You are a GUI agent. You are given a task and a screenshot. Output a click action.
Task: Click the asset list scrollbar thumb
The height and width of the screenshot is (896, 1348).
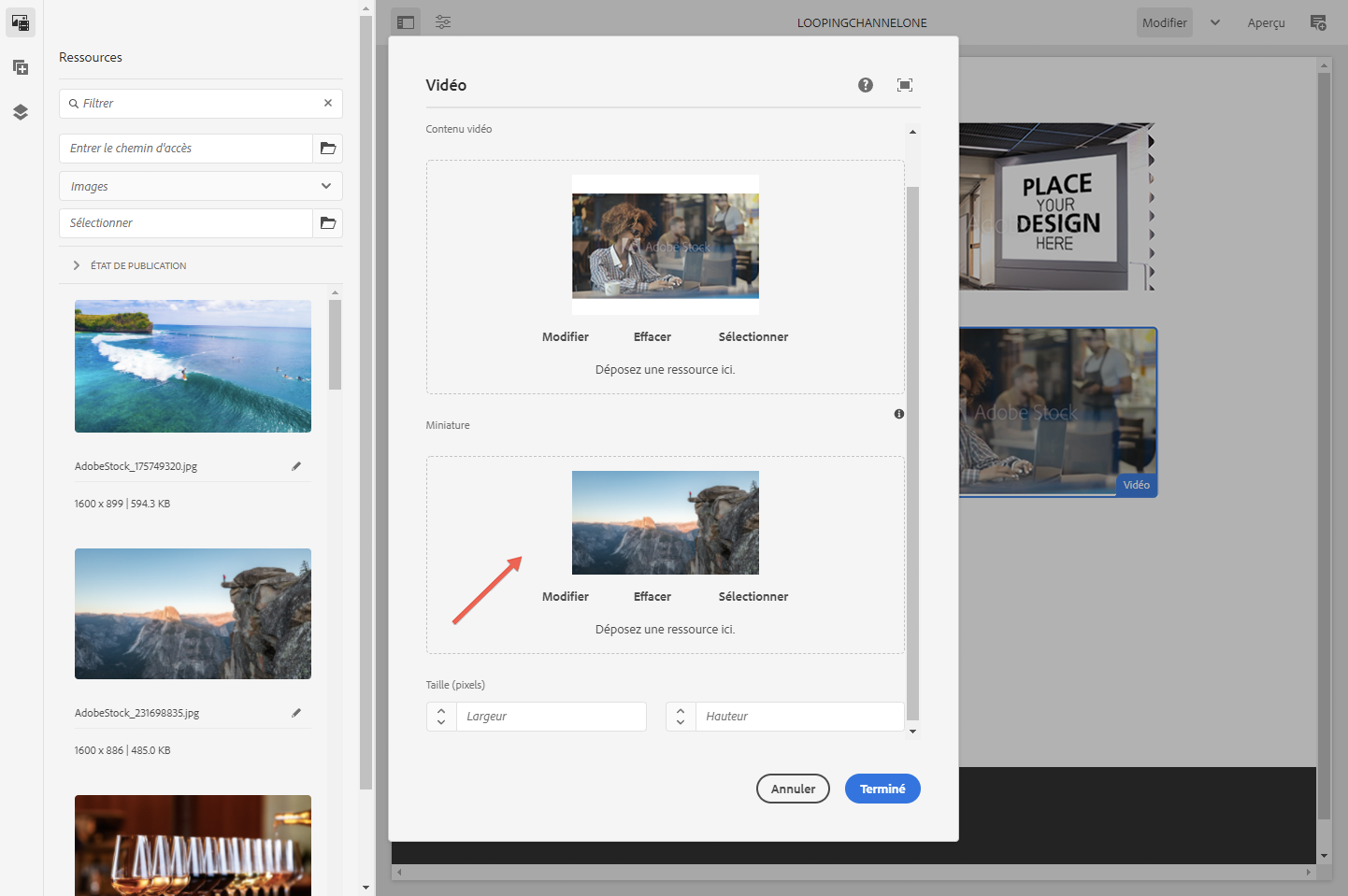click(336, 344)
